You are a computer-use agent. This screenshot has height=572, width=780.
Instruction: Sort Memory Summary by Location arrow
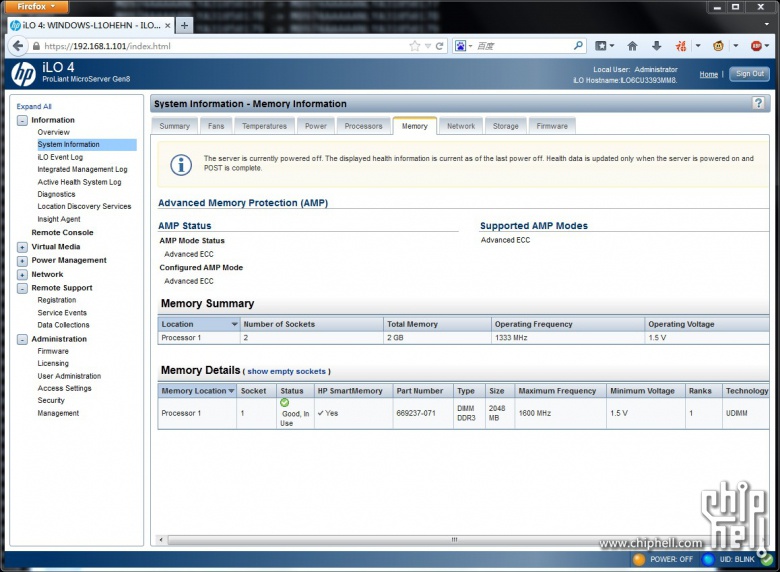pyautogui.click(x=234, y=324)
